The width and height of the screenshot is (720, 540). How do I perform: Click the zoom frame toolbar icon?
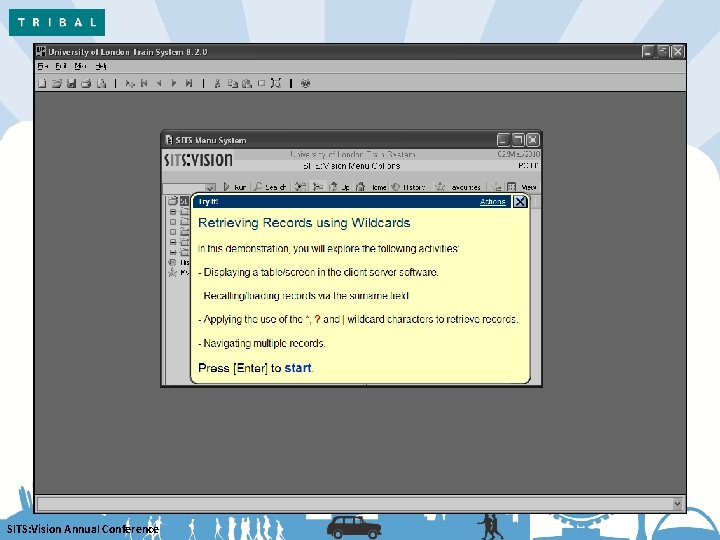point(276,83)
